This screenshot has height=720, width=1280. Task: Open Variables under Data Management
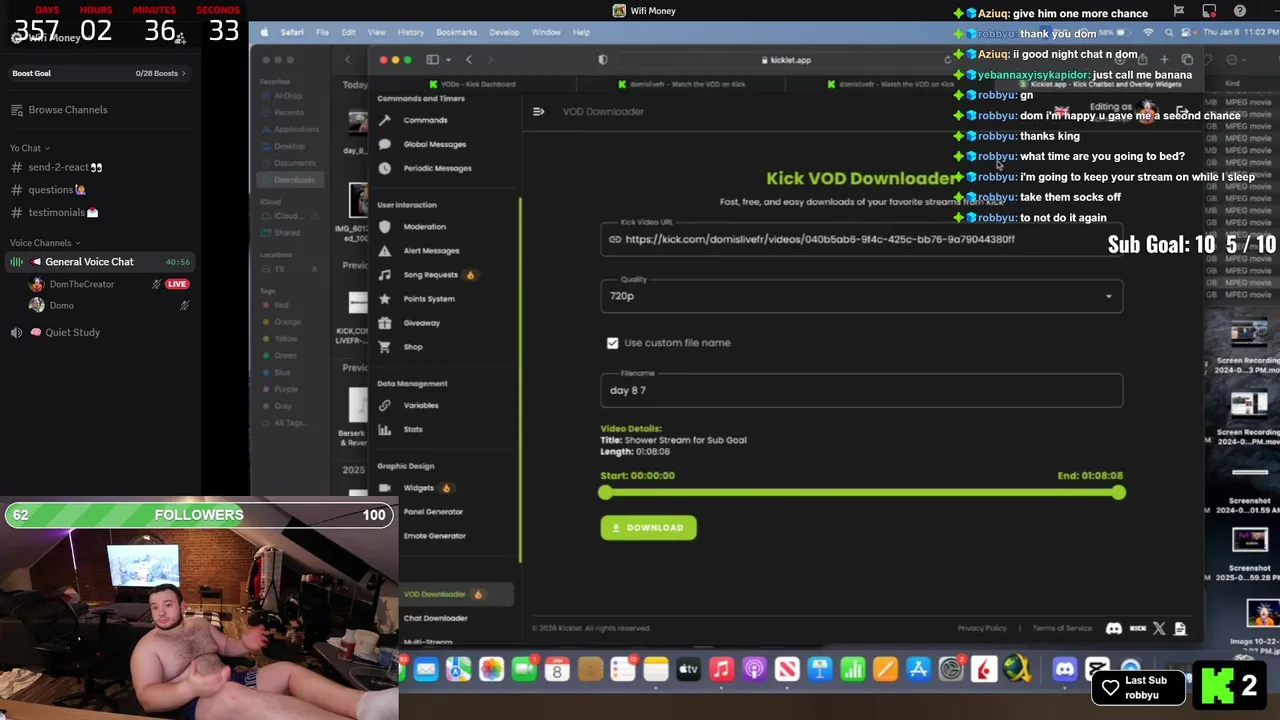pos(420,406)
